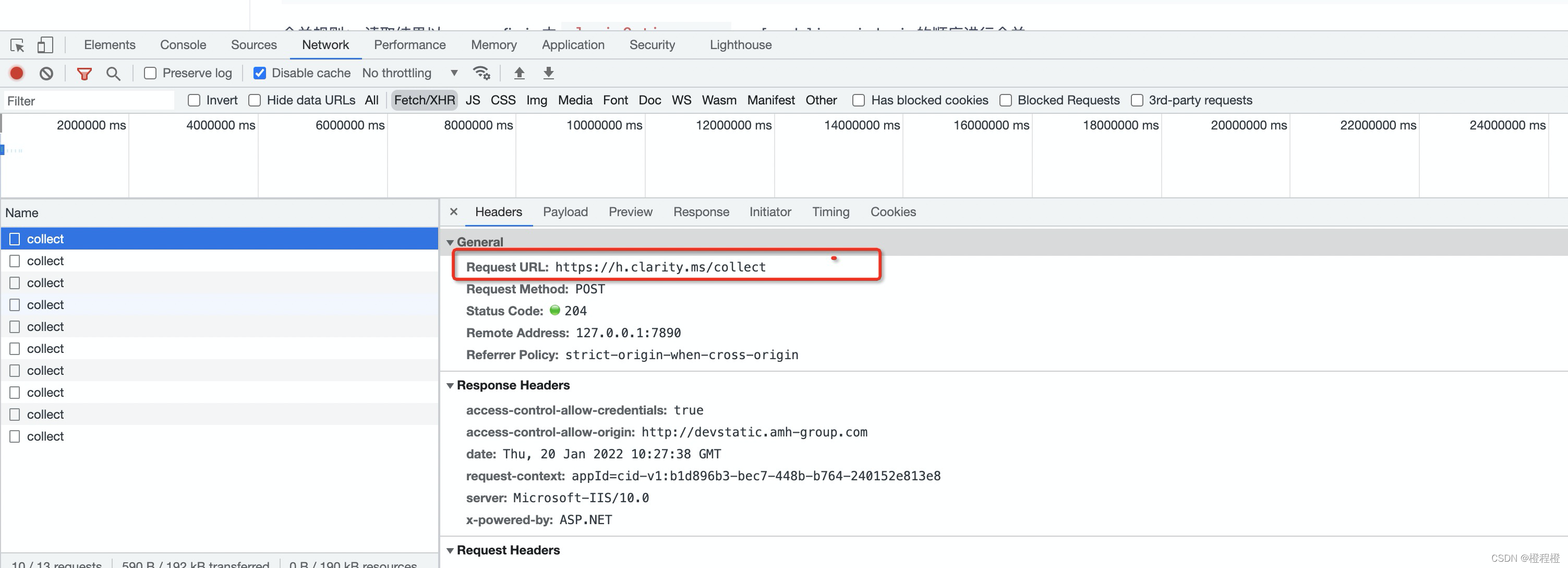Viewport: 1568px width, 568px height.
Task: Open the Payload tab
Action: pos(565,212)
